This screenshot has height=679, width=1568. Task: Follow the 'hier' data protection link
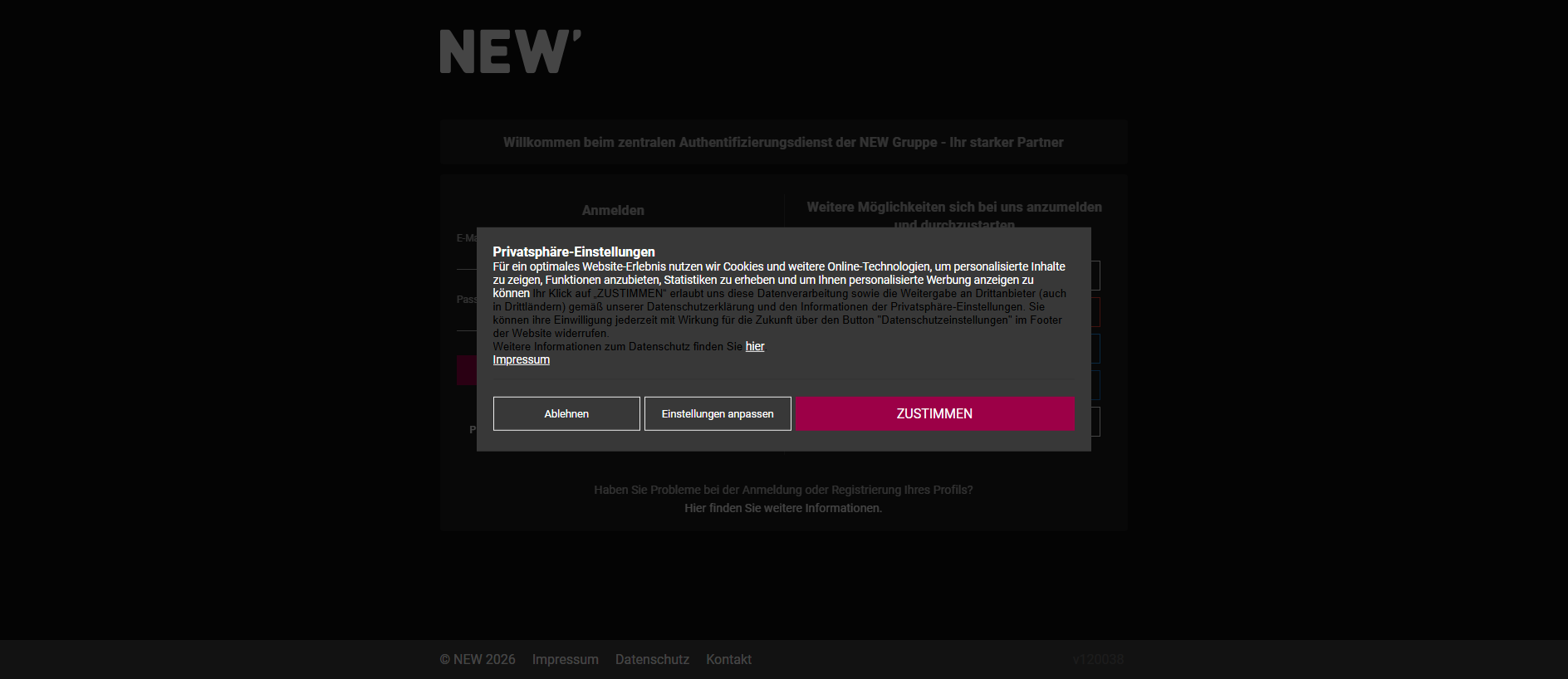[755, 346]
